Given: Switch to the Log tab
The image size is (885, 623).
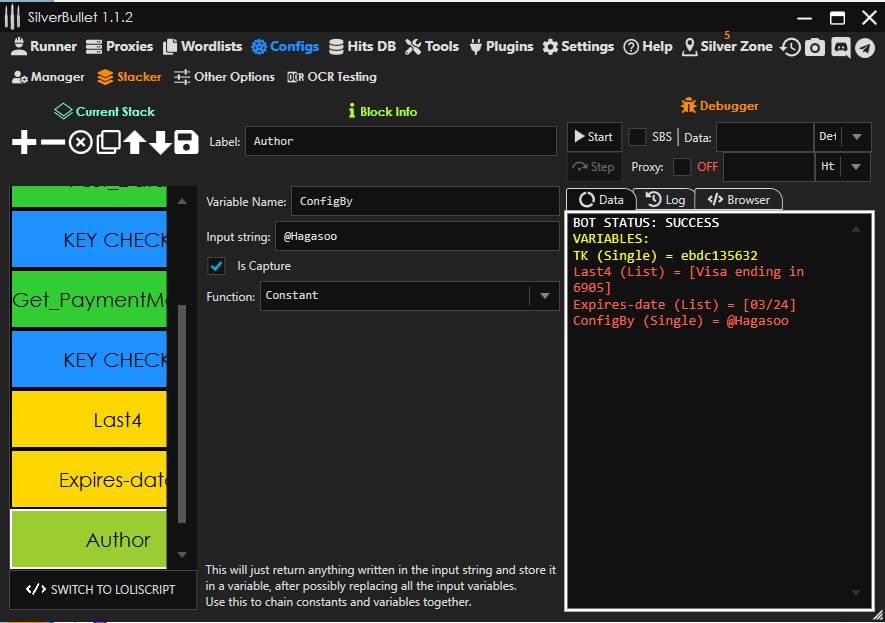Looking at the screenshot, I should coord(665,200).
